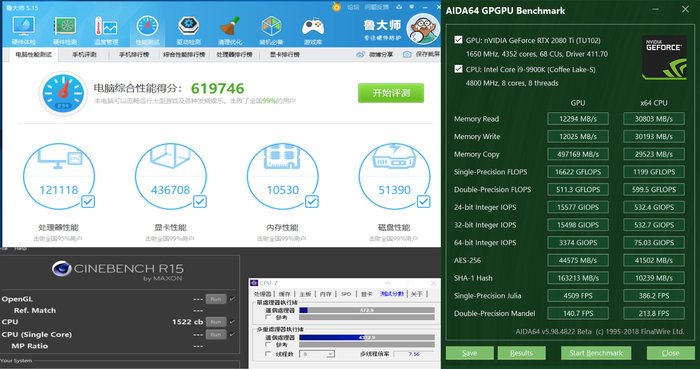Click the large blue speedometer score icon
The height and width of the screenshot is (369, 700).
coord(63,93)
